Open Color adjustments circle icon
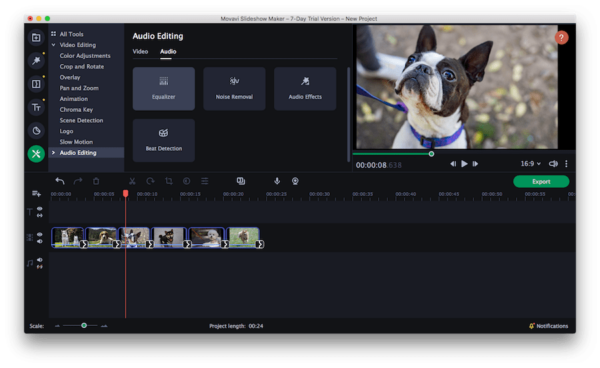Screen dimensions: 600x368 [186, 181]
